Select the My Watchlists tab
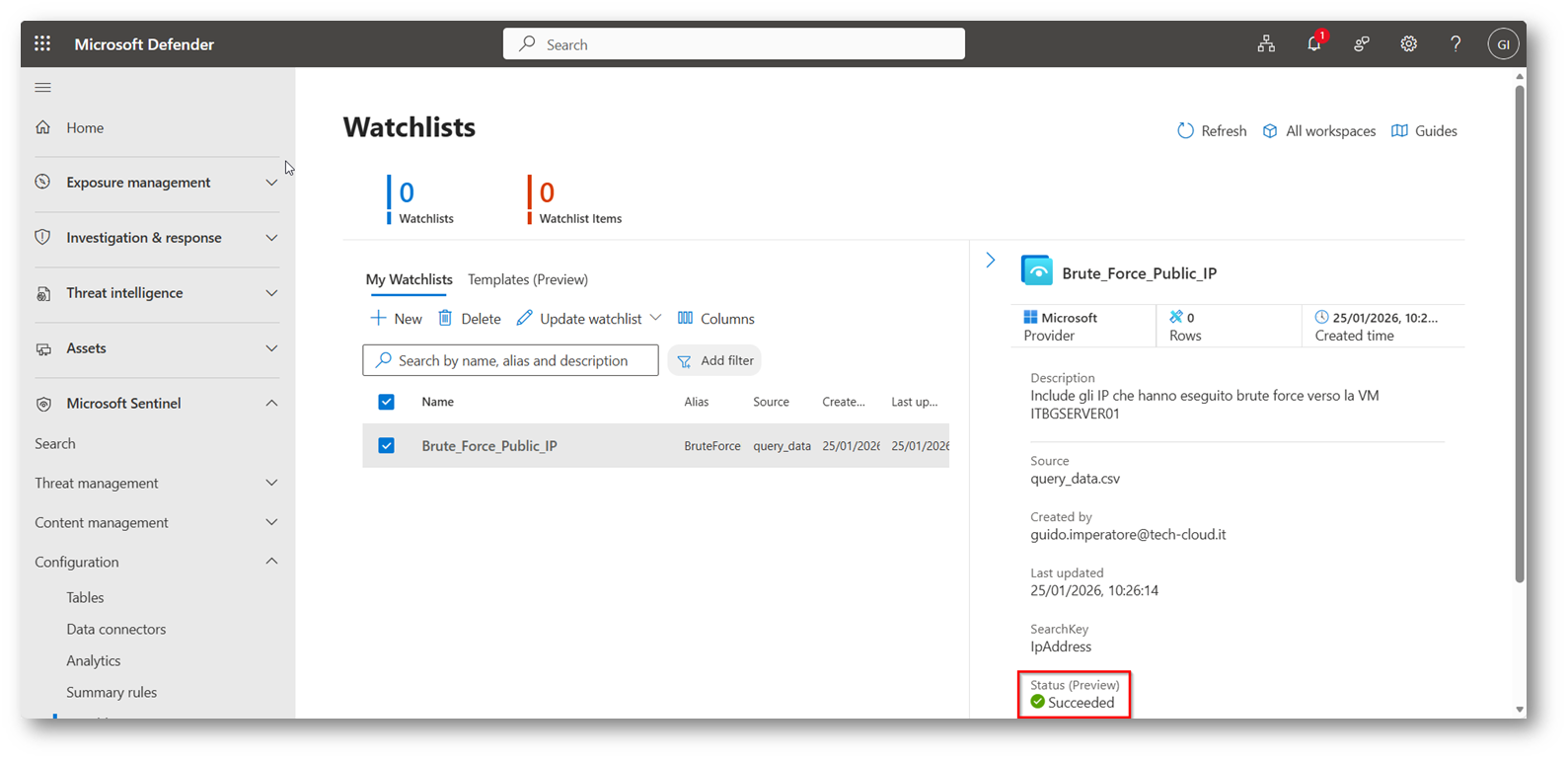Image resolution: width=1568 pixels, height=760 pixels. coord(409,279)
